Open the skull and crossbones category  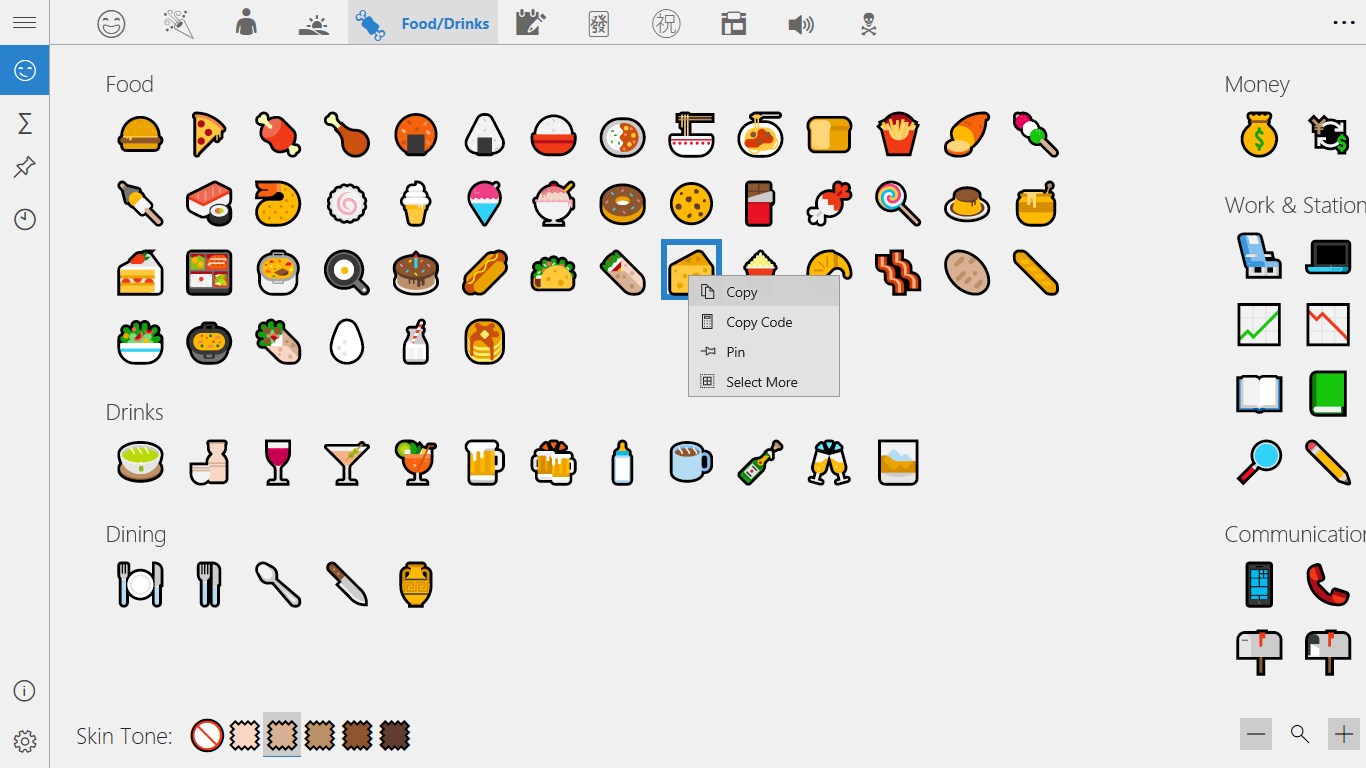point(866,22)
